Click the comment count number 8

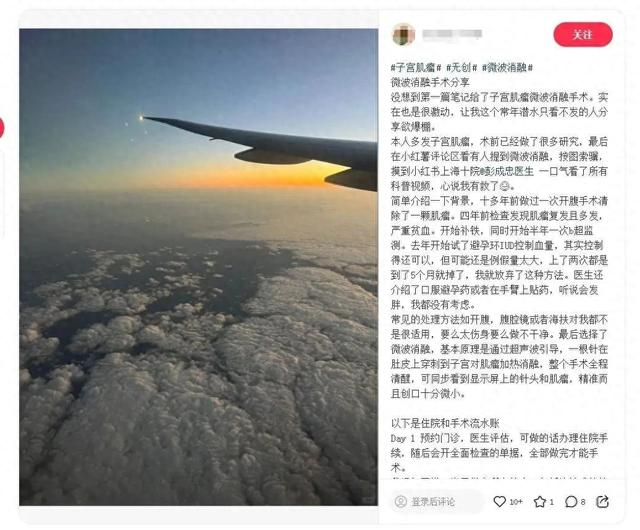[583, 502]
